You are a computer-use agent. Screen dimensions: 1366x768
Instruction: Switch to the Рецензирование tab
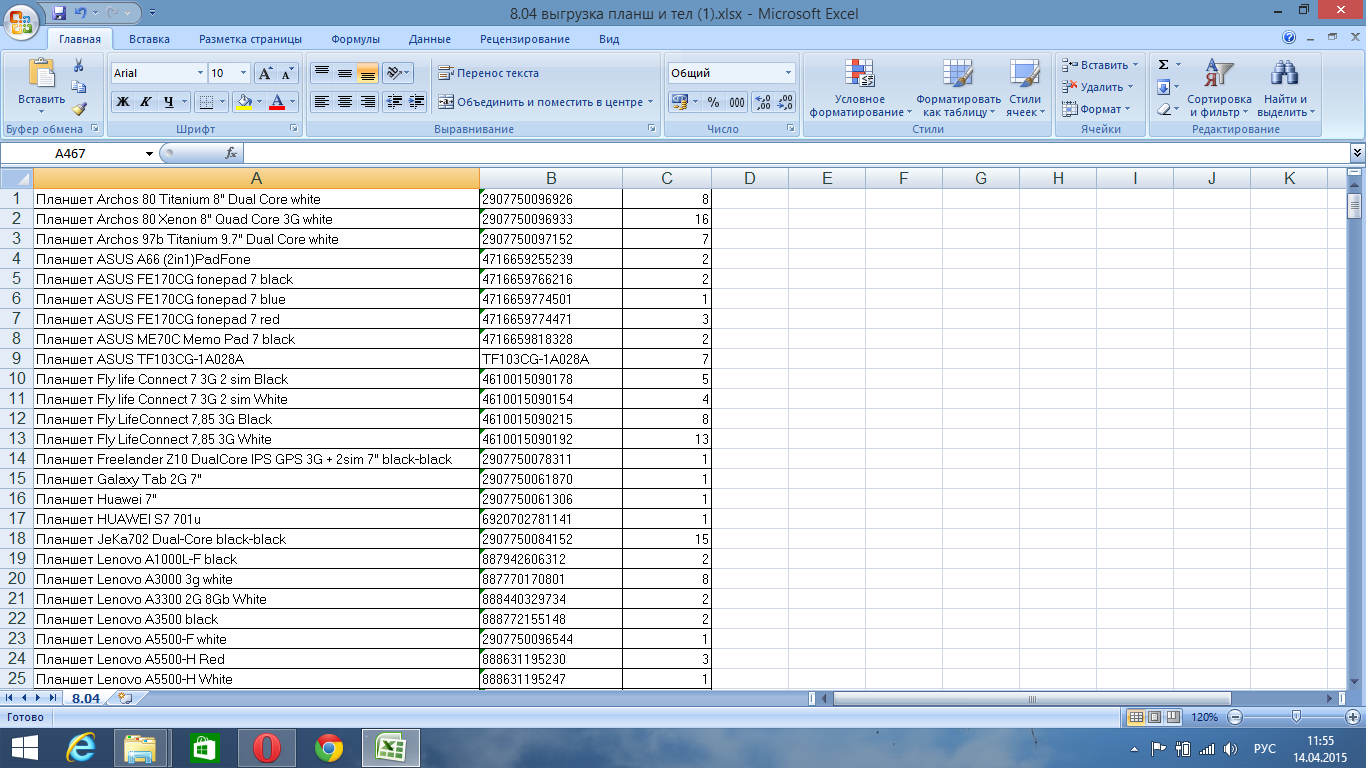[x=525, y=39]
